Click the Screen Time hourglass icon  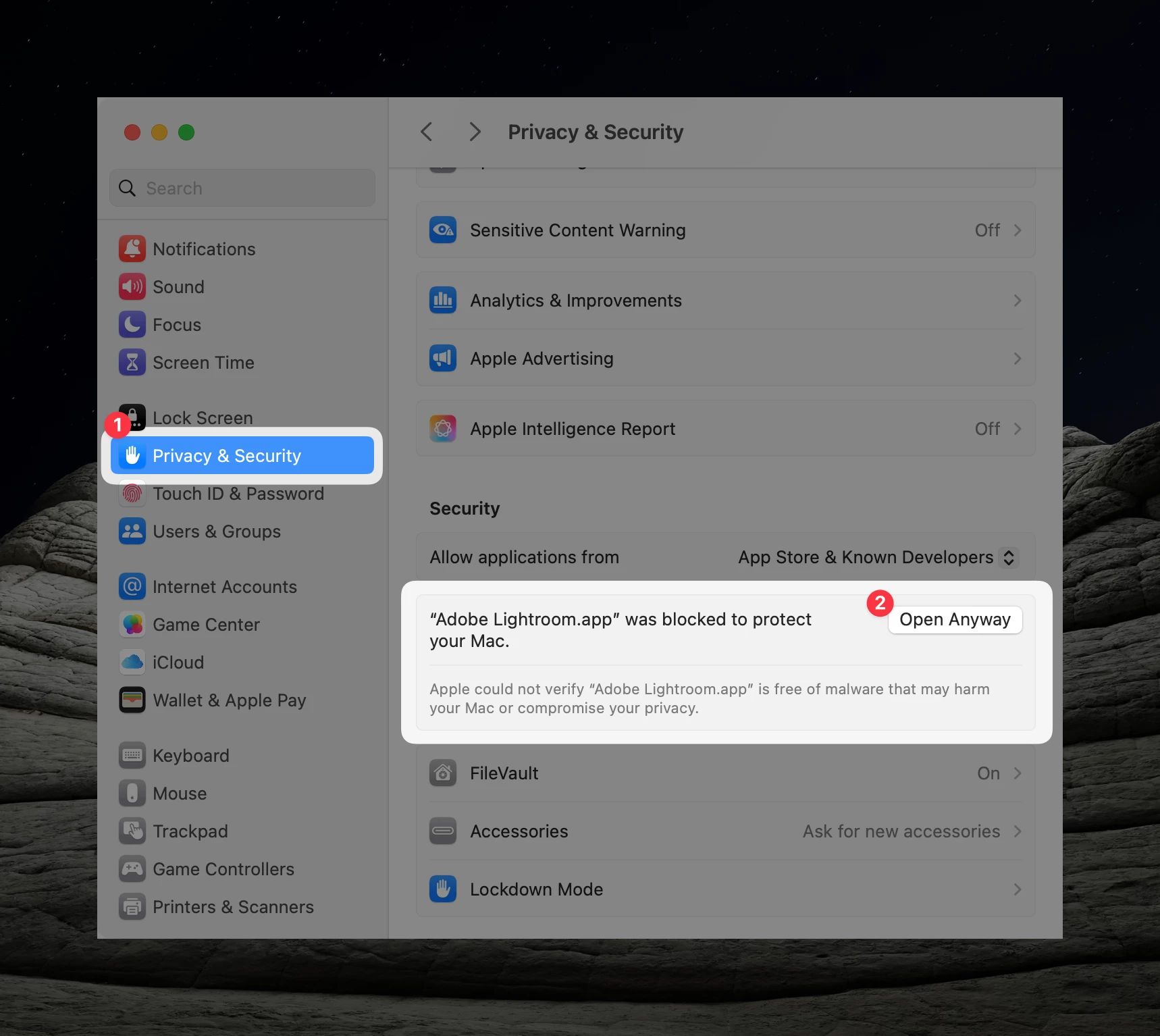132,363
